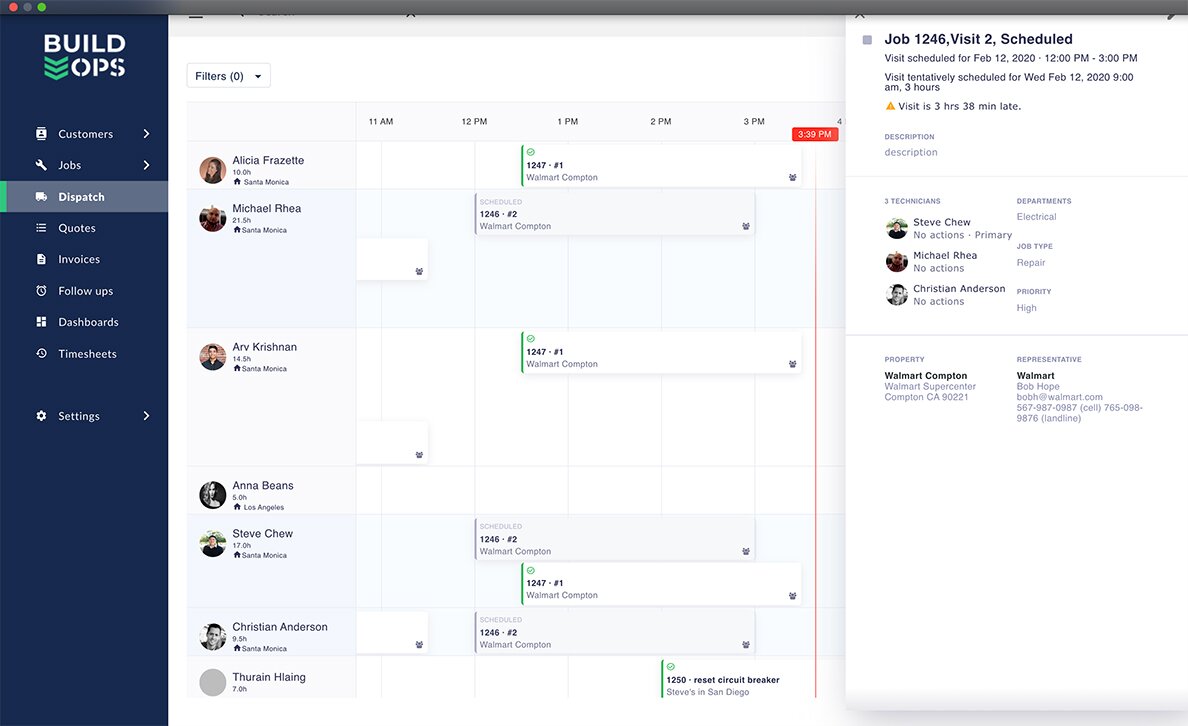Click the Jobs wrench icon
1188x726 pixels.
pos(41,164)
